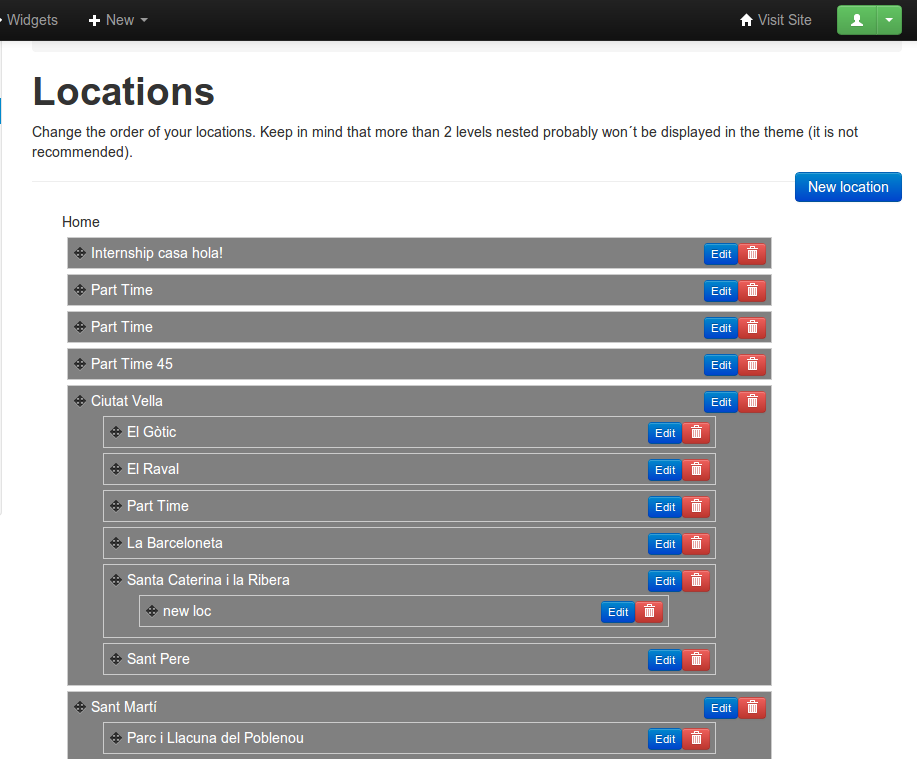Click drag handle beside La Barceloneta
The width and height of the screenshot is (917, 759).
click(x=116, y=543)
